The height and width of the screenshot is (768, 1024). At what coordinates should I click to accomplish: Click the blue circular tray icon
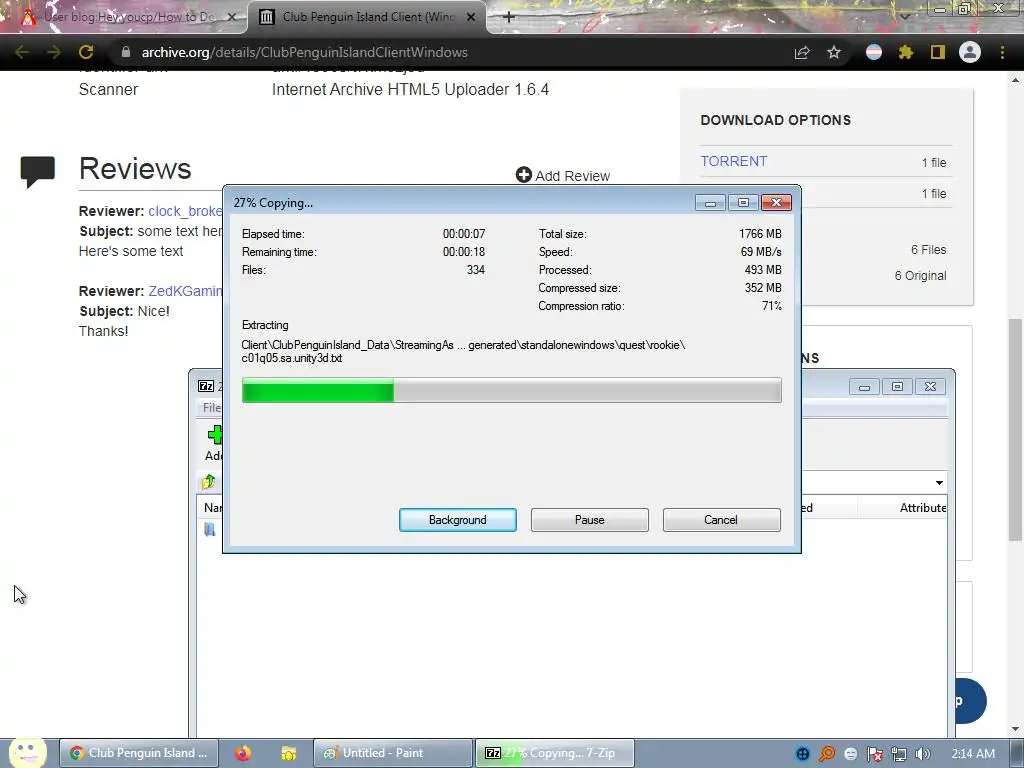pyautogui.click(x=803, y=754)
